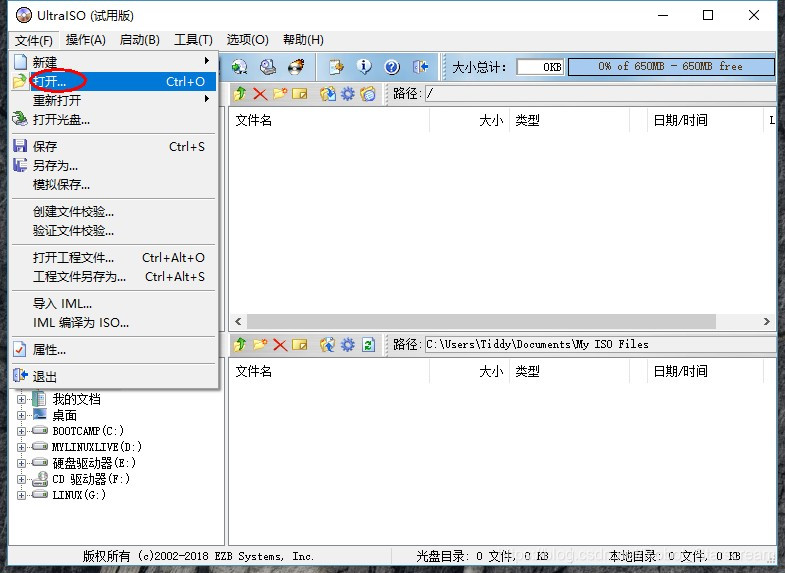Choose 打开... from the file menu
785x573 pixels.
(x=114, y=81)
